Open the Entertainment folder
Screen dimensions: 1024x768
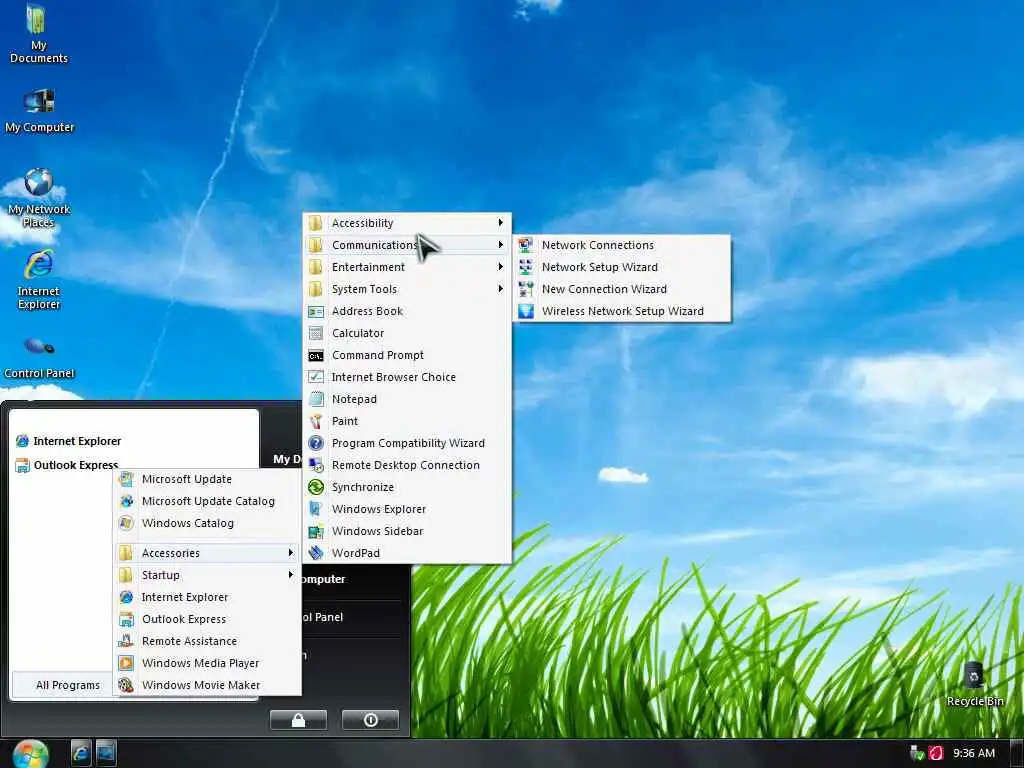407,267
